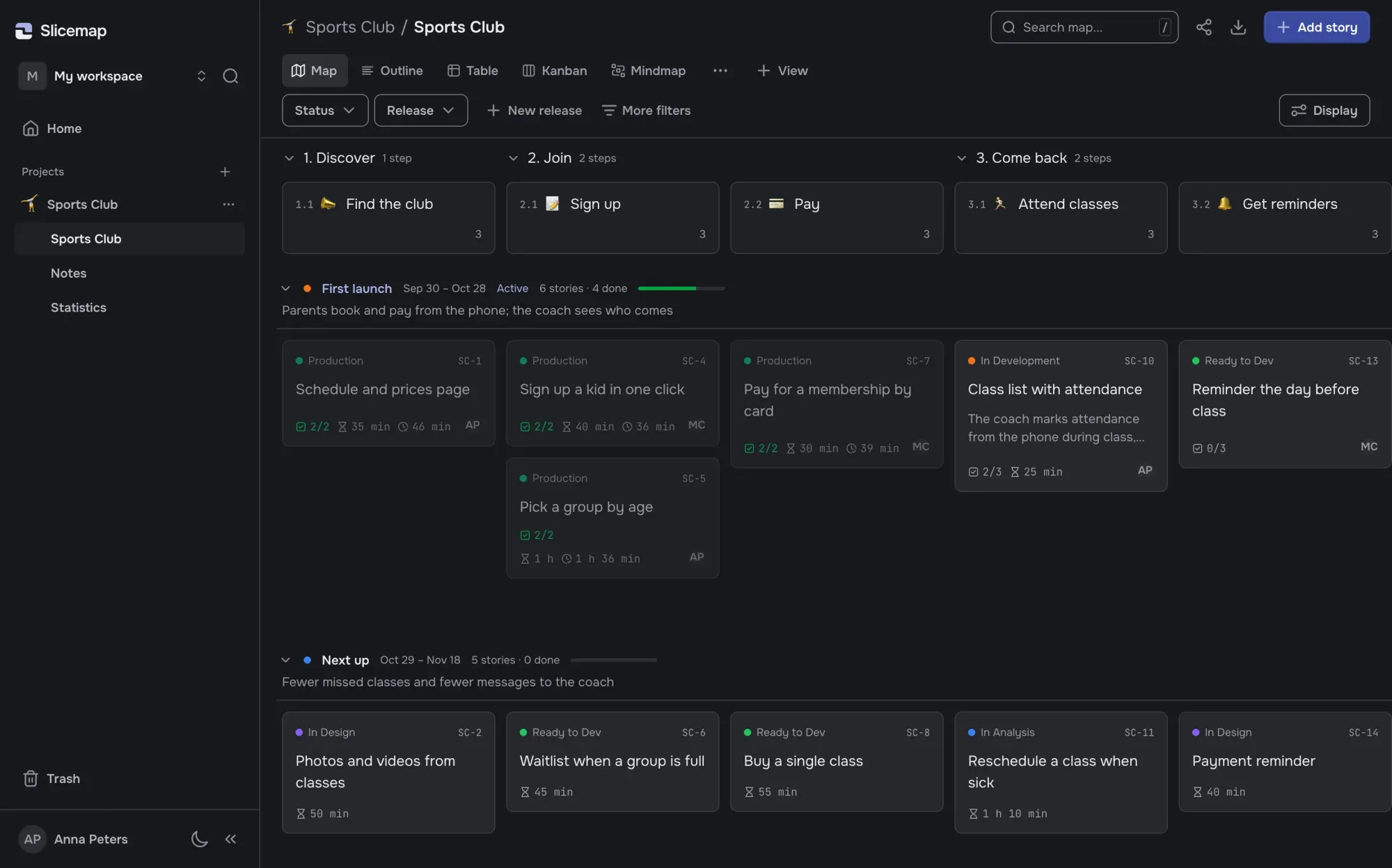
Task: Collapse the 1. Discover activity
Action: point(289,158)
